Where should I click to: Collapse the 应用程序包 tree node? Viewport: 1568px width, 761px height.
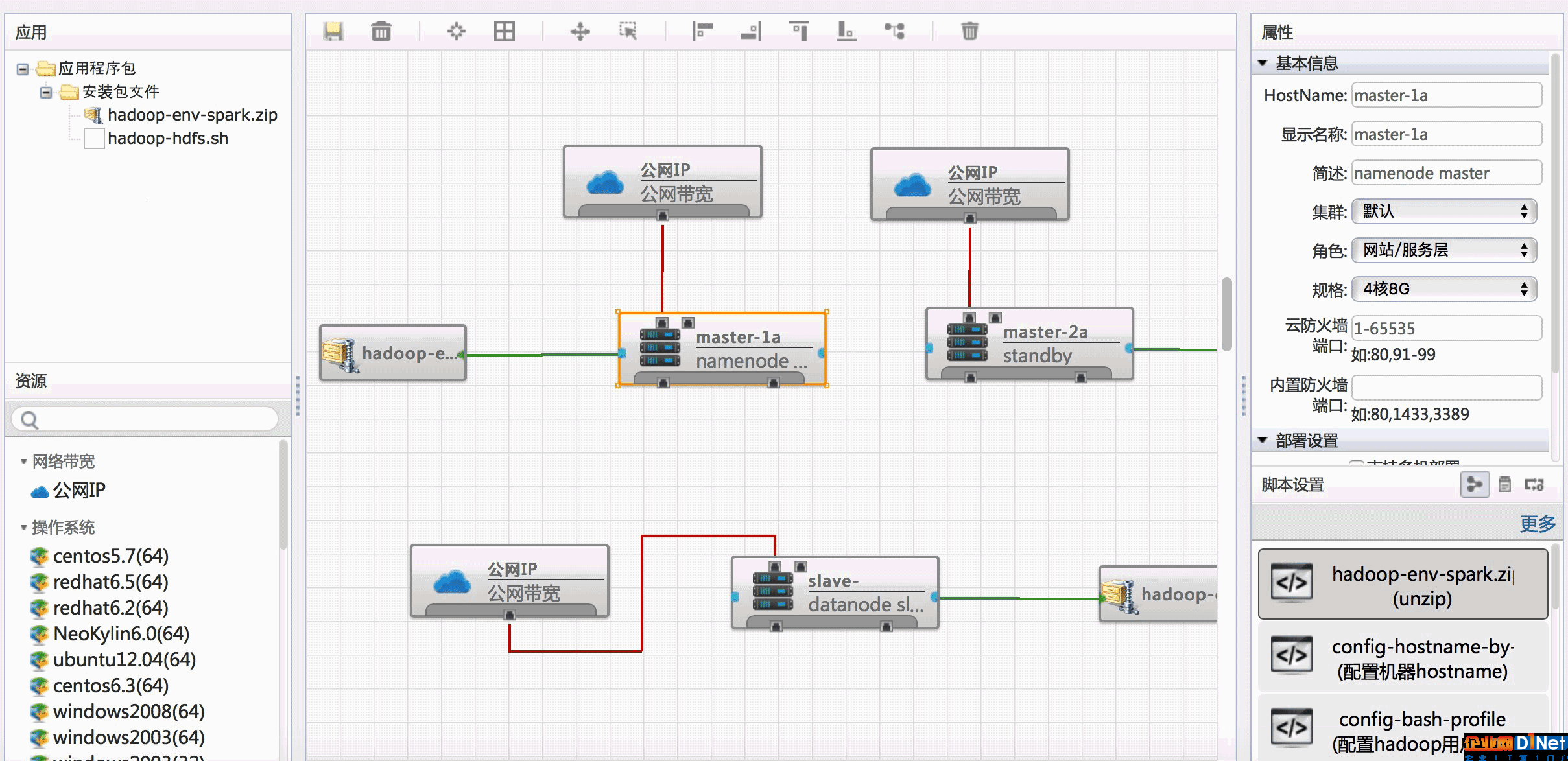23,68
